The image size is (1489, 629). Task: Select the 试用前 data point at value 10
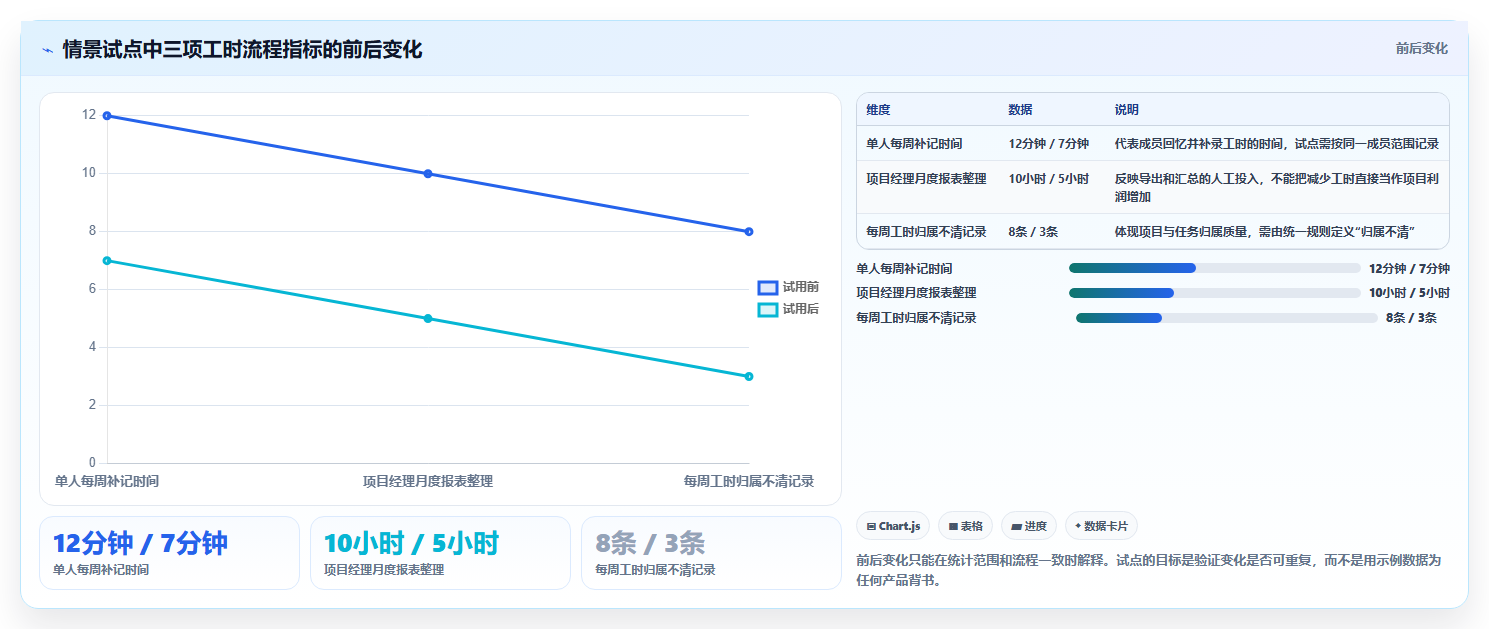(428, 174)
